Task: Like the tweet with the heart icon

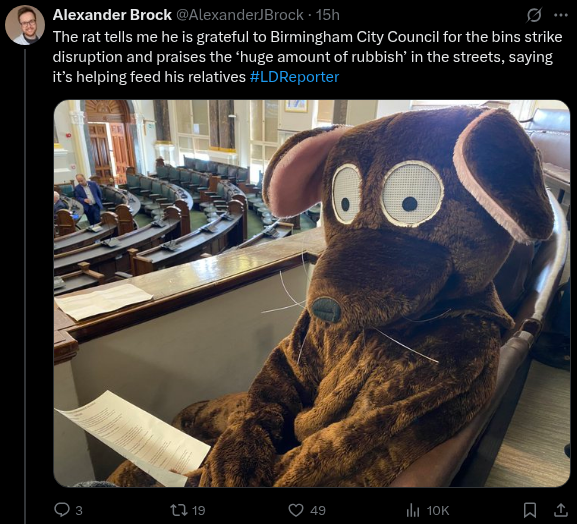Action: pyautogui.click(x=296, y=510)
